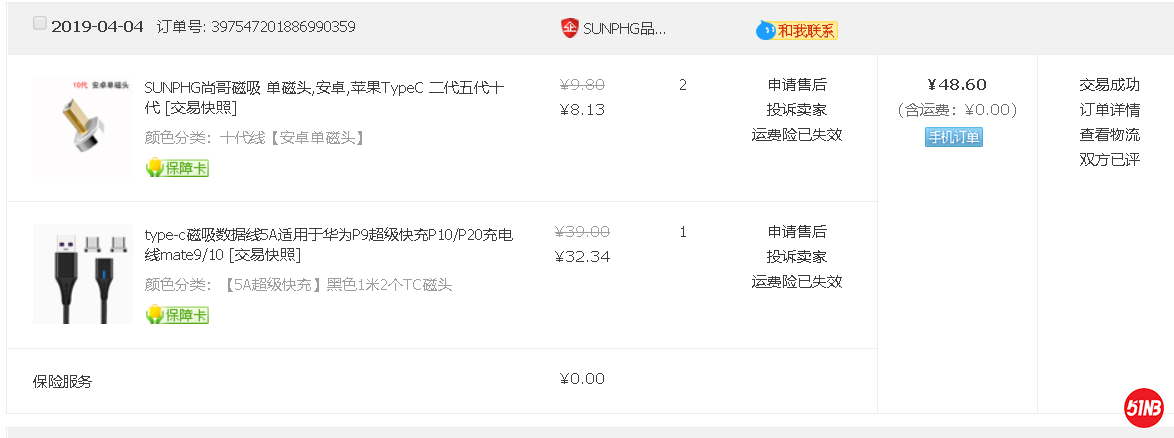This screenshot has height=438, width=1174.
Task: Click 运费险已失效 for the first item
Action: [x=797, y=135]
